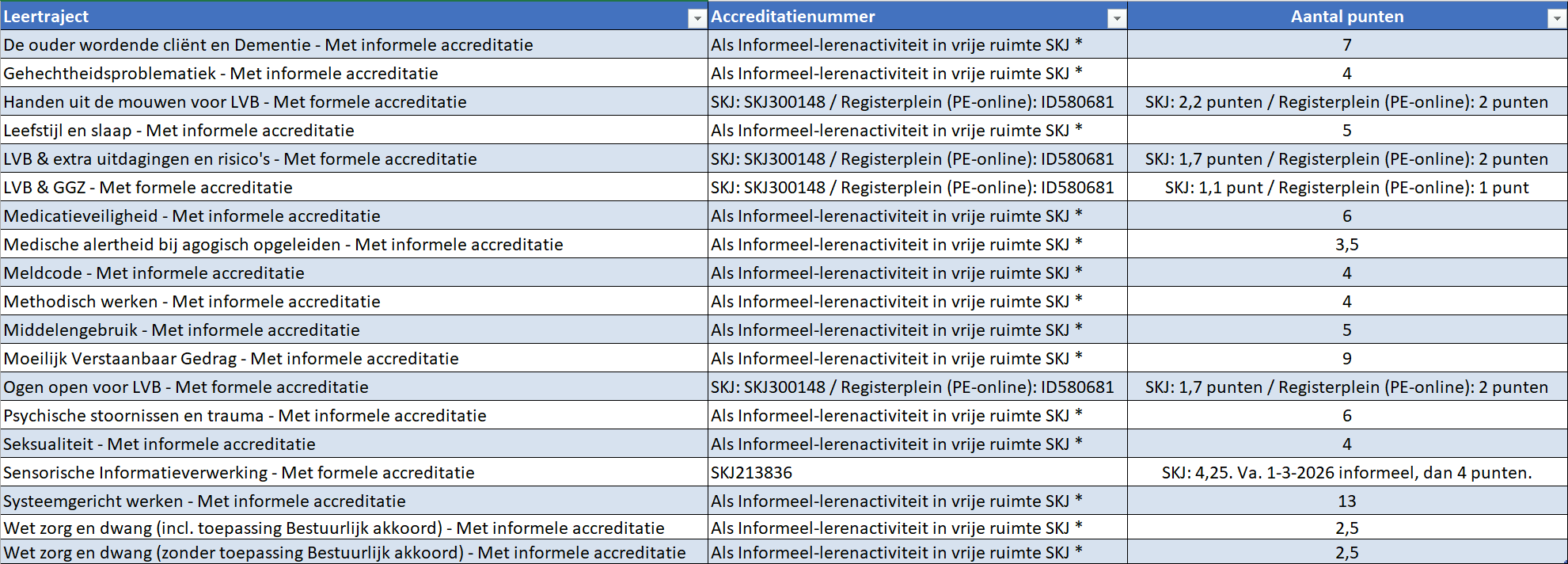Viewport: 1568px width, 564px height.
Task: Open the Leertraject column filter dropdown
Action: 697,18
